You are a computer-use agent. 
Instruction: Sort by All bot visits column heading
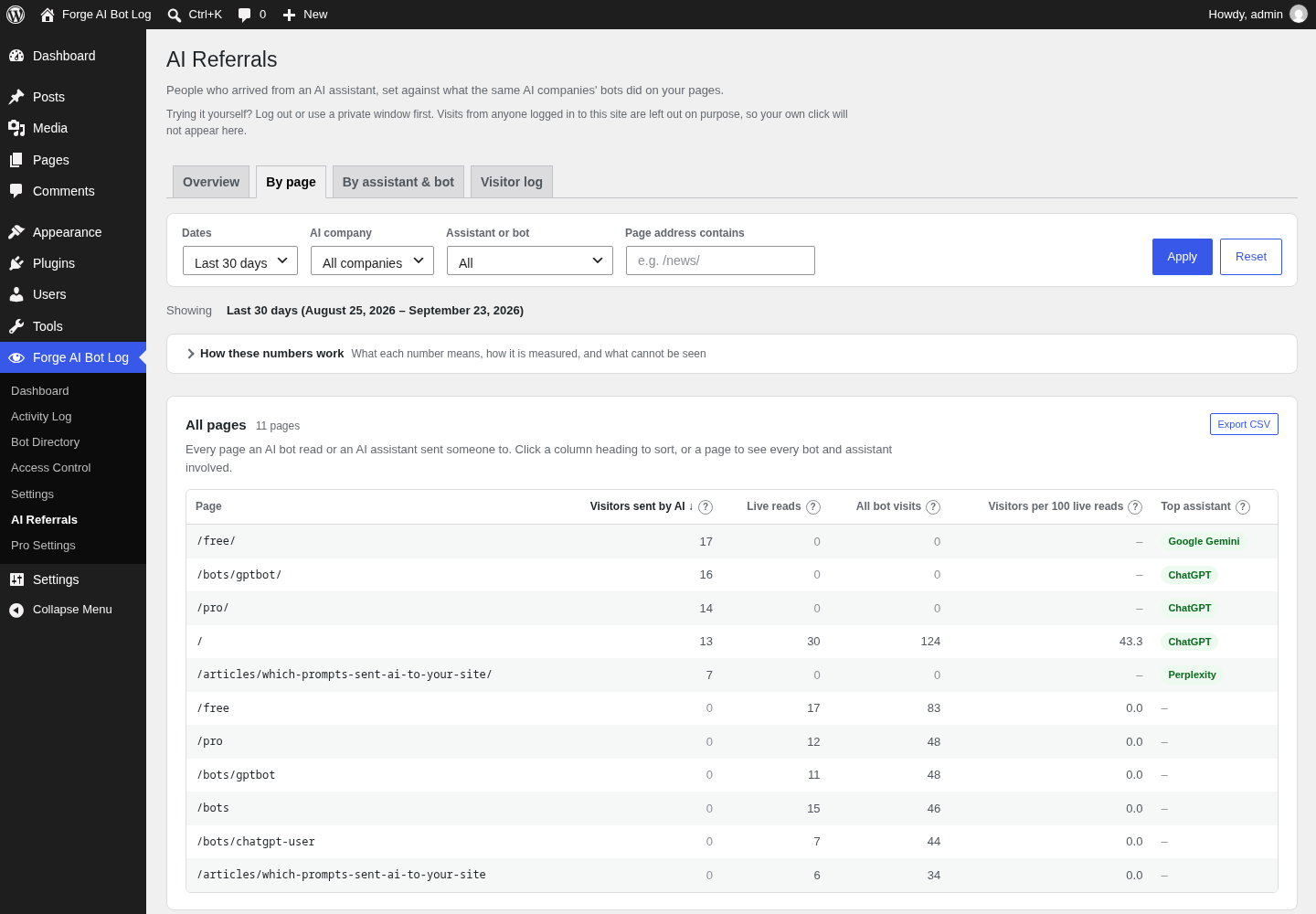pos(888,506)
